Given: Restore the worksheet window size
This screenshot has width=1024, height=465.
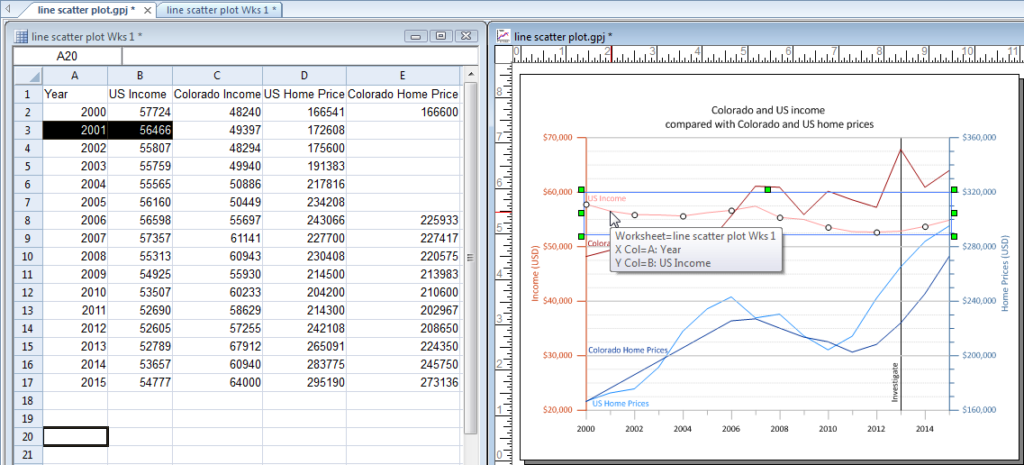Looking at the screenshot, I should [440, 36].
